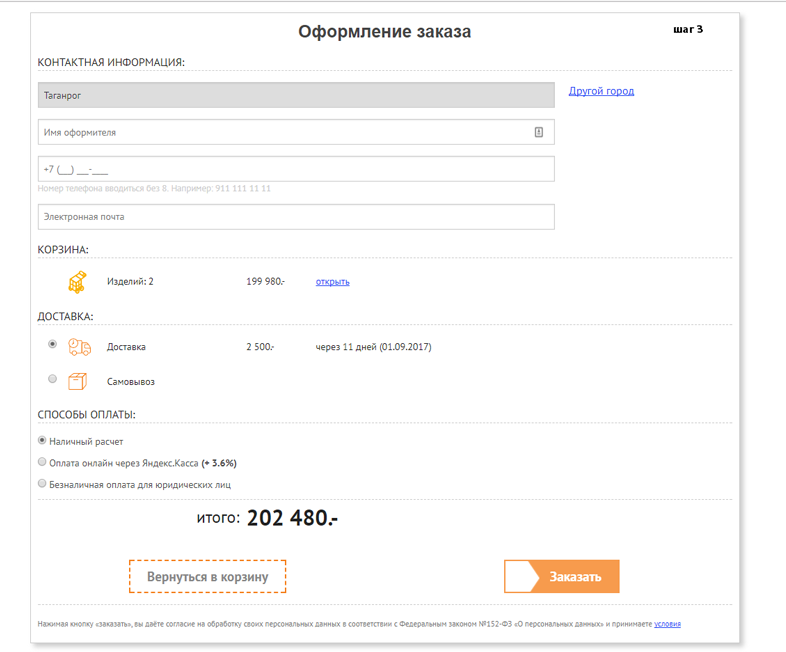786x652 pixels.
Task: Click the delivery truck clock icon
Action: tap(79, 347)
